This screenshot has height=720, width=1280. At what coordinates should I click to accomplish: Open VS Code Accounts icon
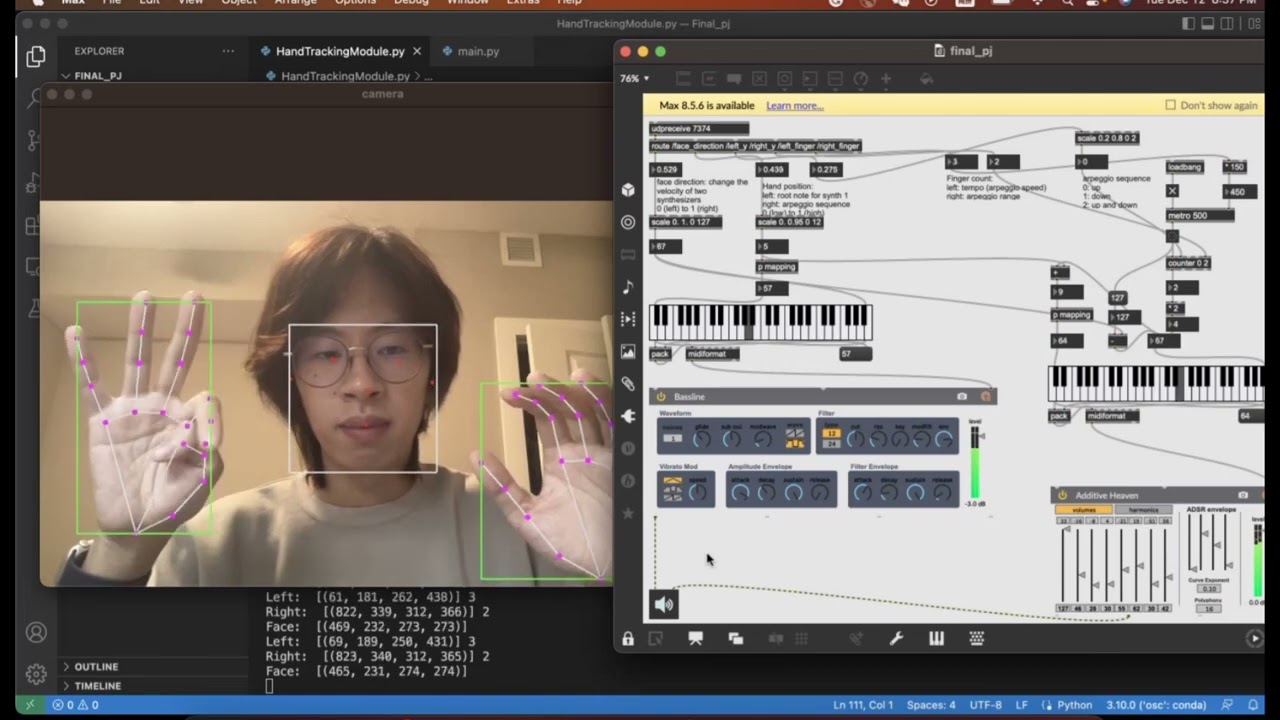coord(36,633)
